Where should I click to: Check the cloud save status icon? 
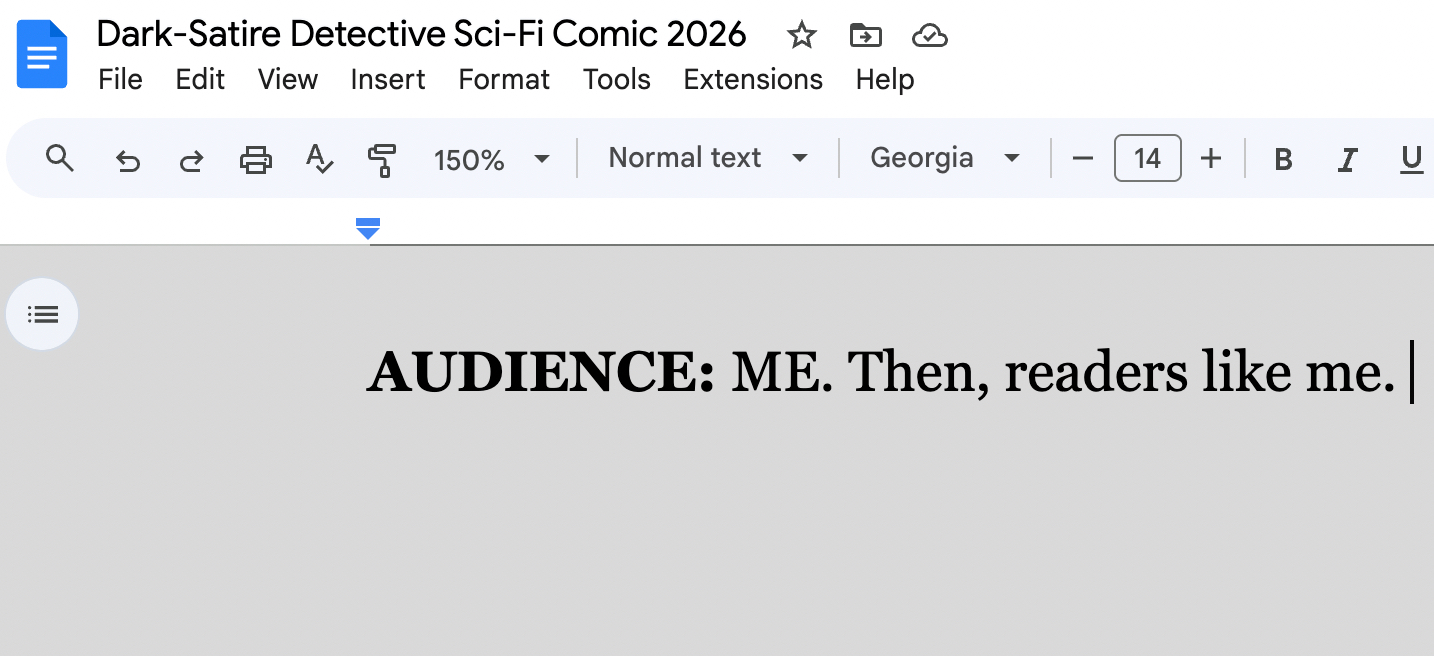tap(930, 36)
